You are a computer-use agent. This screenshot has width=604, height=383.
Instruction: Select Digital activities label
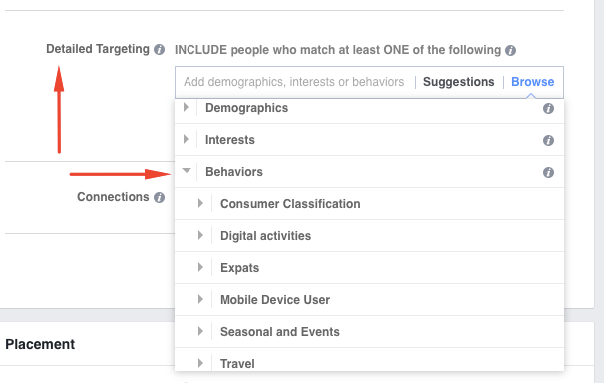tap(265, 236)
